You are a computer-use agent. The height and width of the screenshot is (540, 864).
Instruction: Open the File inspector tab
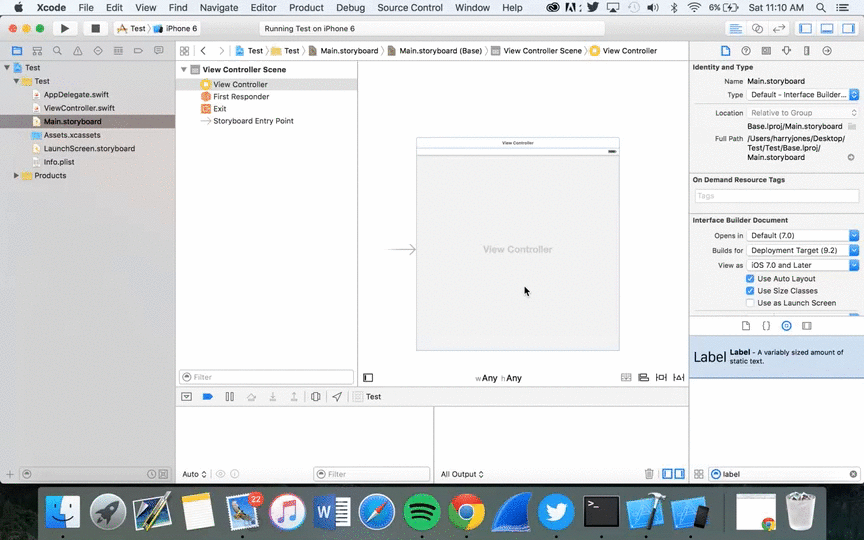click(x=725, y=51)
